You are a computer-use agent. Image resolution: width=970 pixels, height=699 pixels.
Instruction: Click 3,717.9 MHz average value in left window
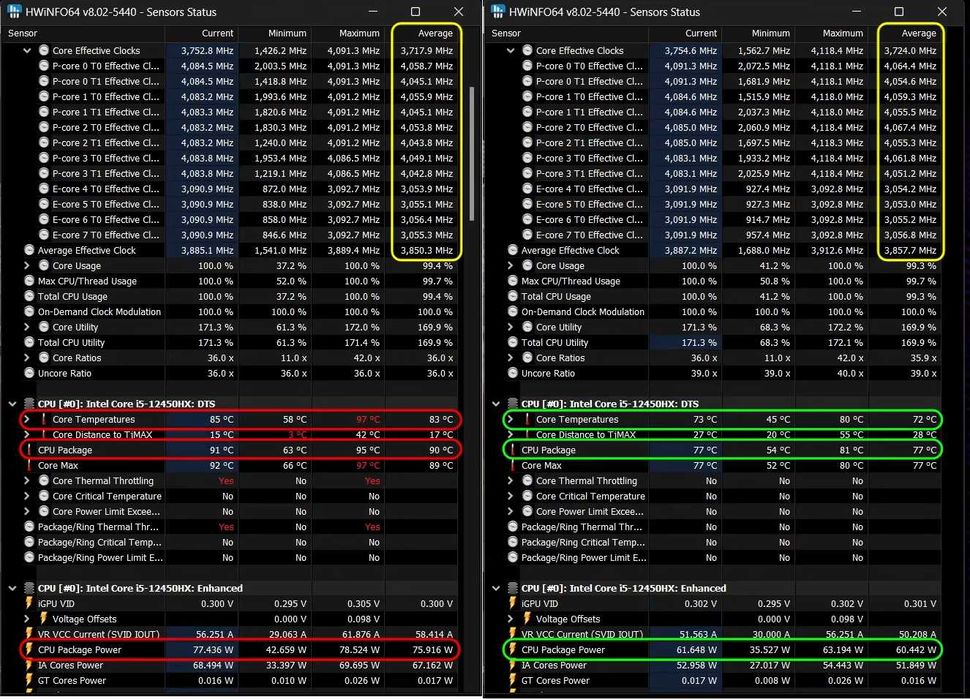point(426,51)
